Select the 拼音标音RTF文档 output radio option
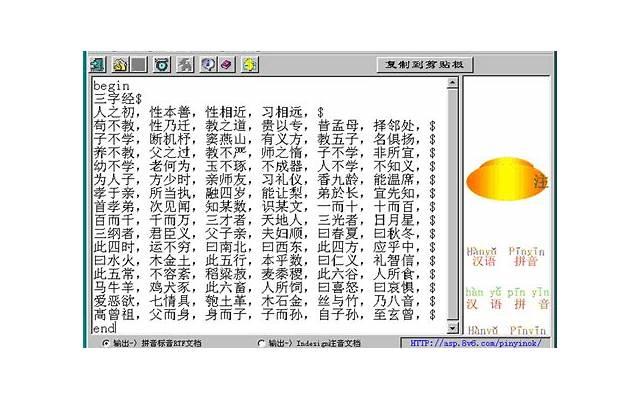This screenshot has height=400, width=640. click(106, 343)
